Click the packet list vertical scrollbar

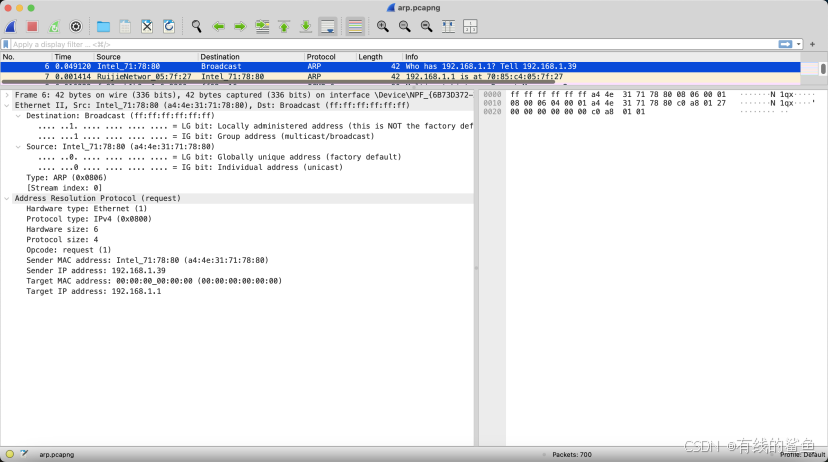pyautogui.click(x=823, y=69)
